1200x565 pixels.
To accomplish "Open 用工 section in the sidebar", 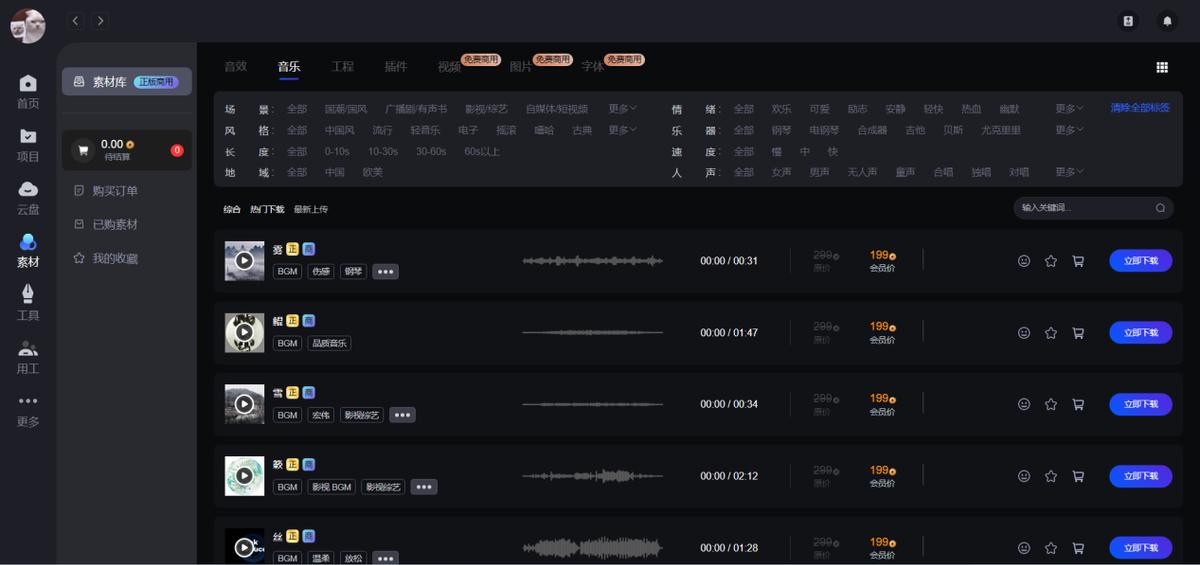I will 28,357.
